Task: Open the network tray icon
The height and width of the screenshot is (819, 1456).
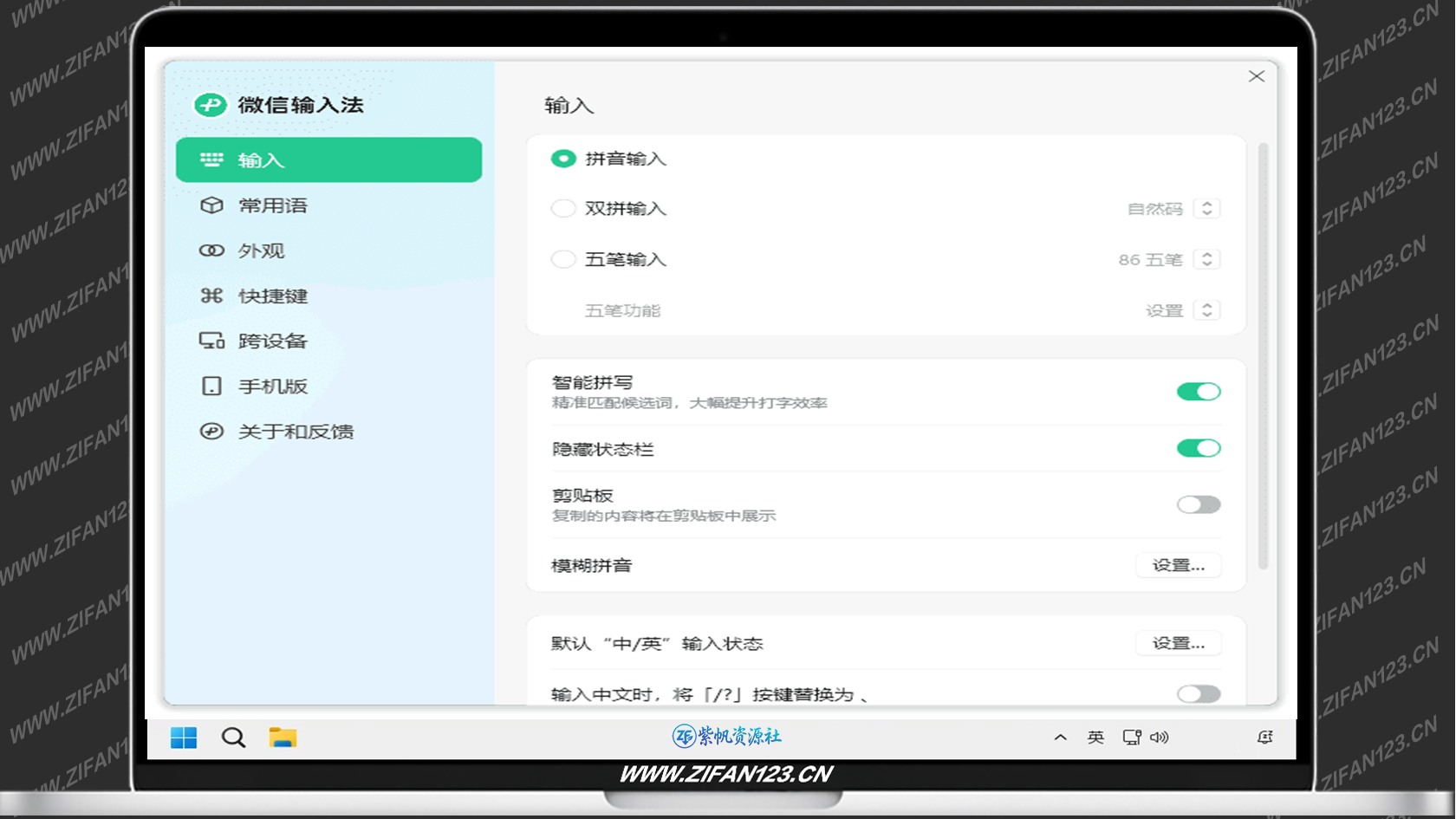Action: (x=1131, y=738)
